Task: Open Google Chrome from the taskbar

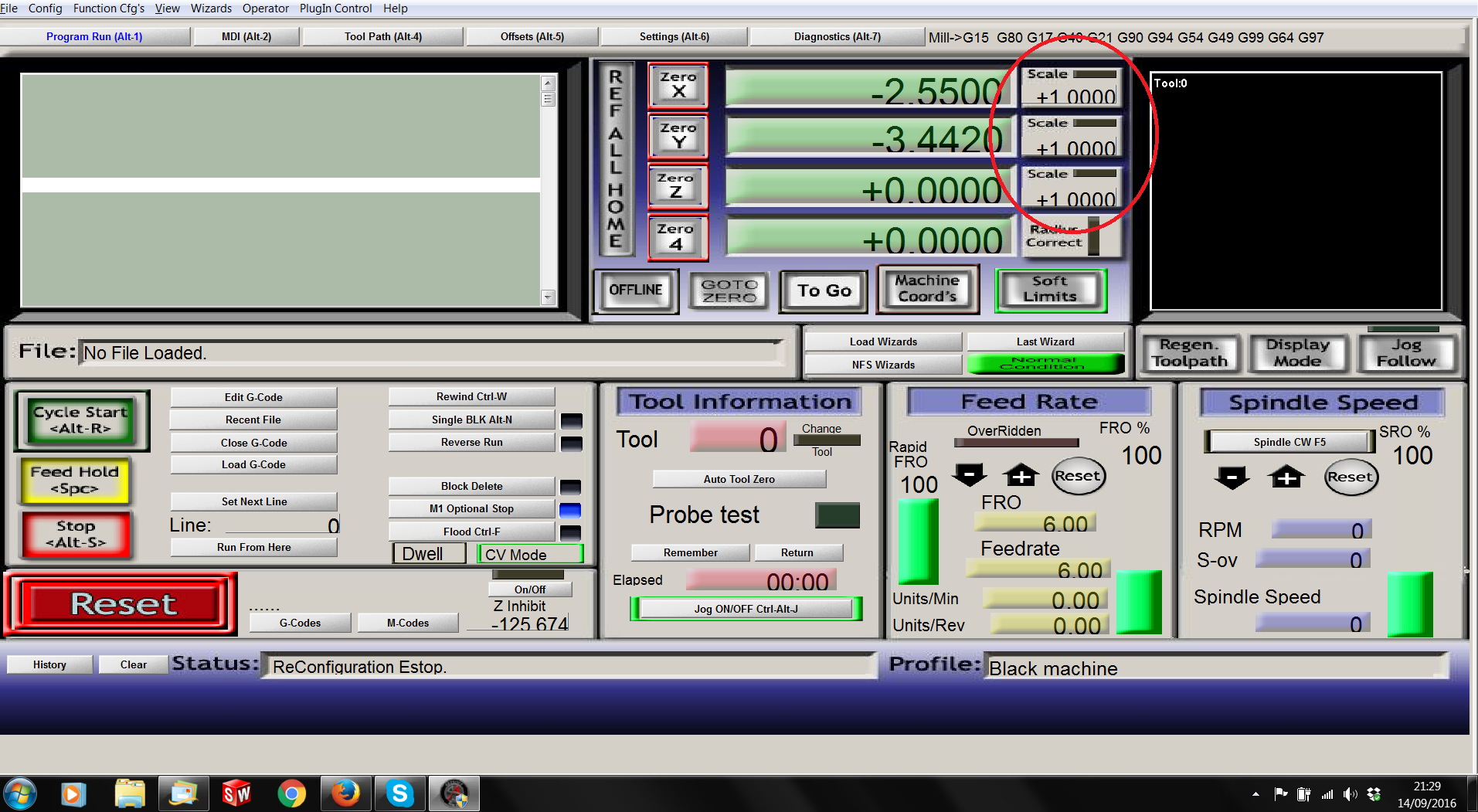Action: pyautogui.click(x=291, y=793)
